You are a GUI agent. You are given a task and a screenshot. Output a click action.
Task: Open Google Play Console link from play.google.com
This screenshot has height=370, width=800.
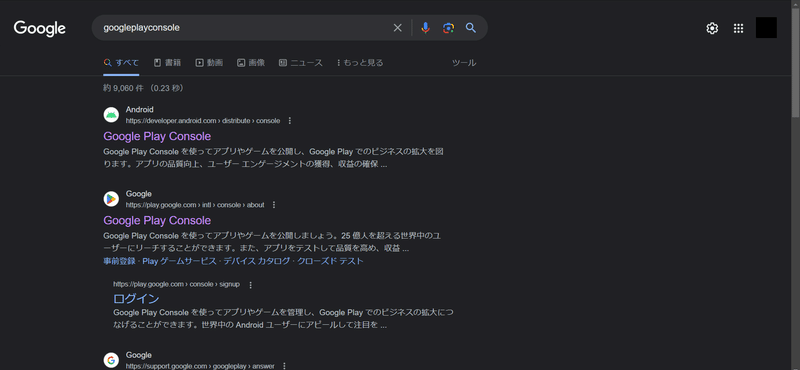(x=157, y=220)
